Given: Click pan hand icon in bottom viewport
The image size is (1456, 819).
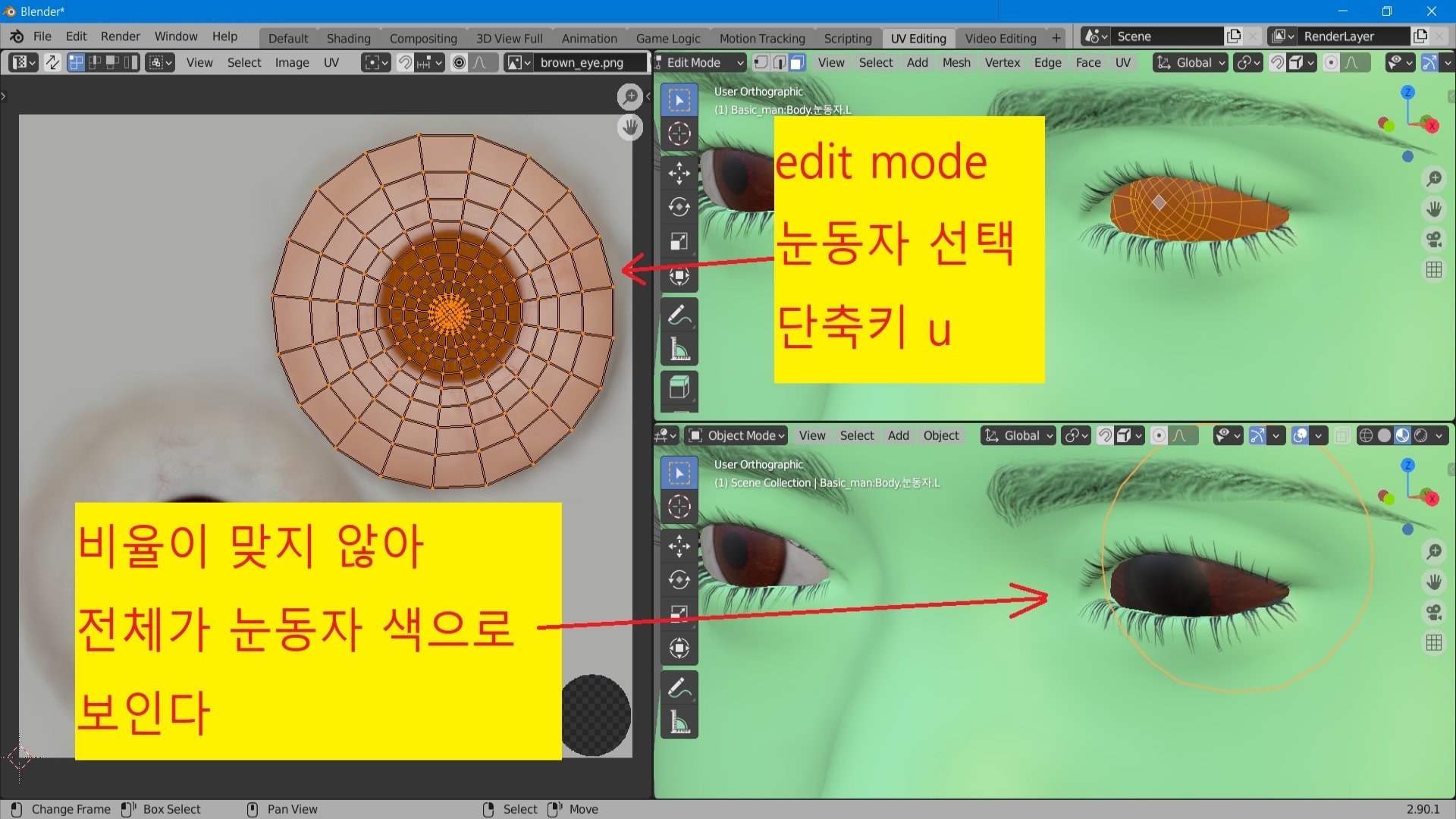Looking at the screenshot, I should pyautogui.click(x=1433, y=582).
